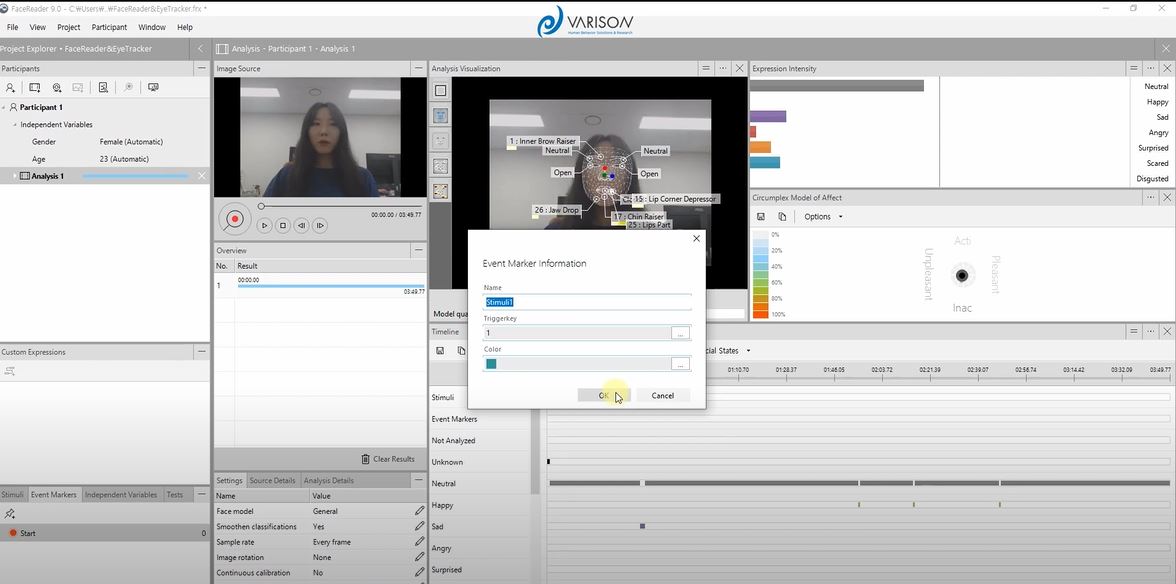Open the View menu
The width and height of the screenshot is (1176, 584).
point(38,27)
